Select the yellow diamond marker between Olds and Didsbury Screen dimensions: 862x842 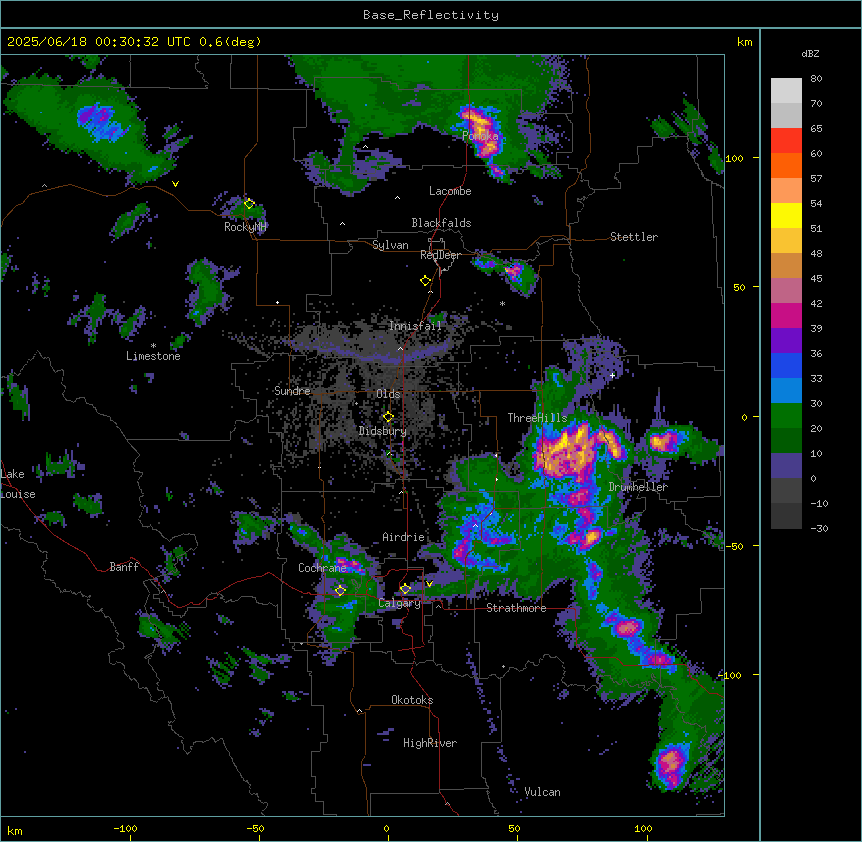click(x=388, y=417)
